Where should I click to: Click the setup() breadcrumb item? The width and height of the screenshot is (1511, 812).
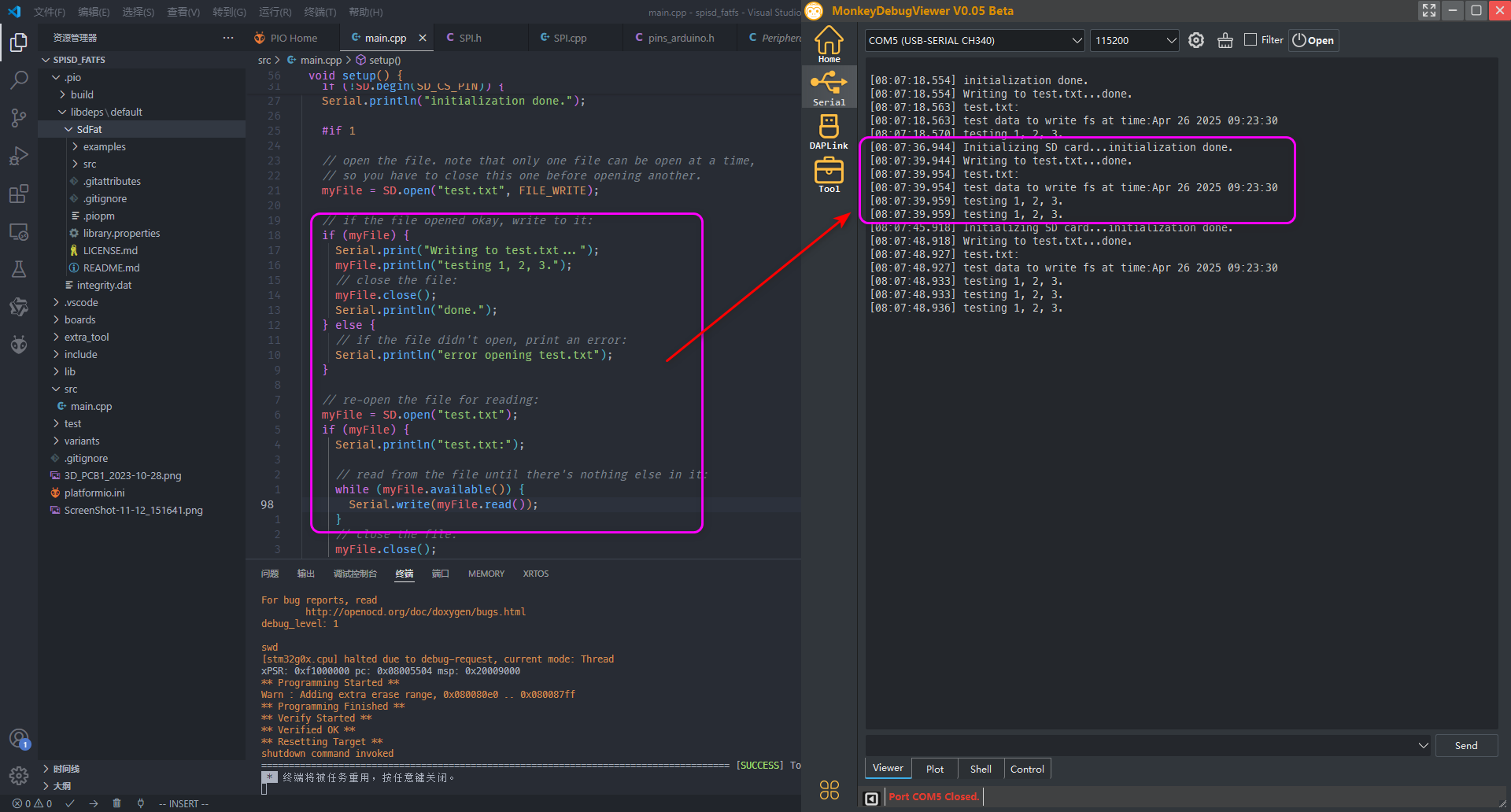[x=379, y=60]
